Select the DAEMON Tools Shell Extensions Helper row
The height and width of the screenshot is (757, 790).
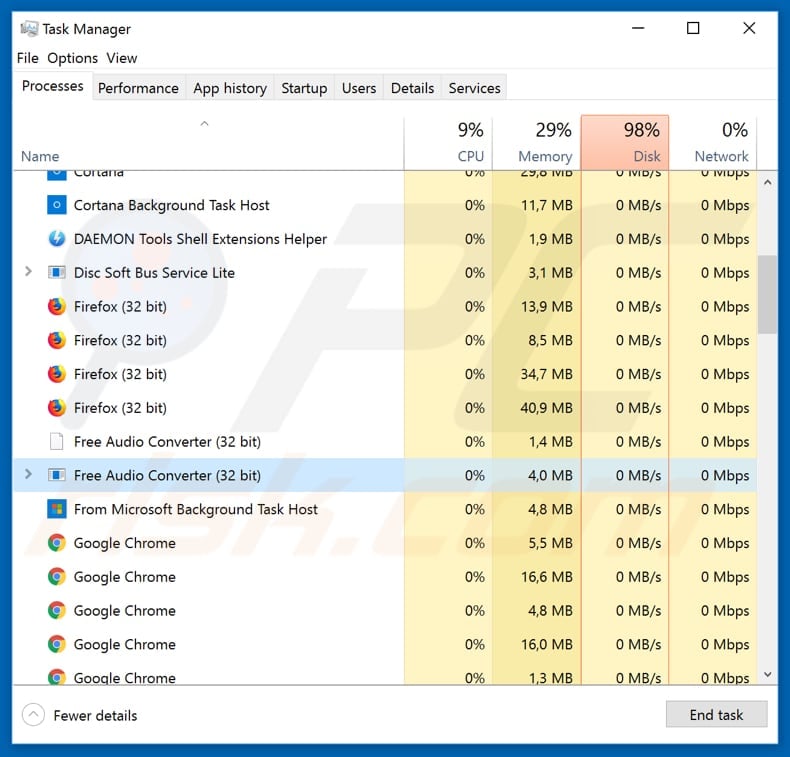[x=385, y=239]
